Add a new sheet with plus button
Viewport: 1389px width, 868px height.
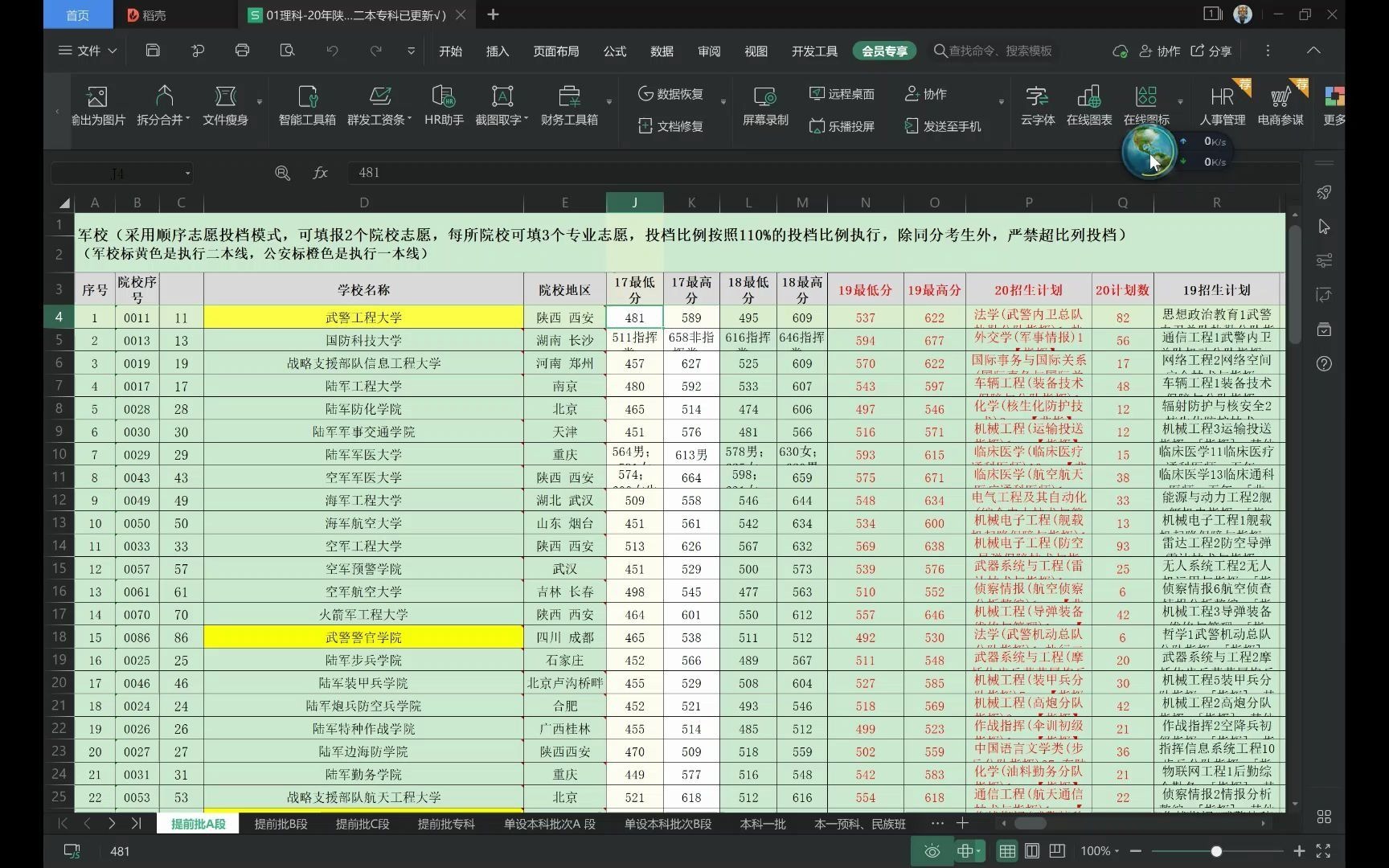(963, 824)
